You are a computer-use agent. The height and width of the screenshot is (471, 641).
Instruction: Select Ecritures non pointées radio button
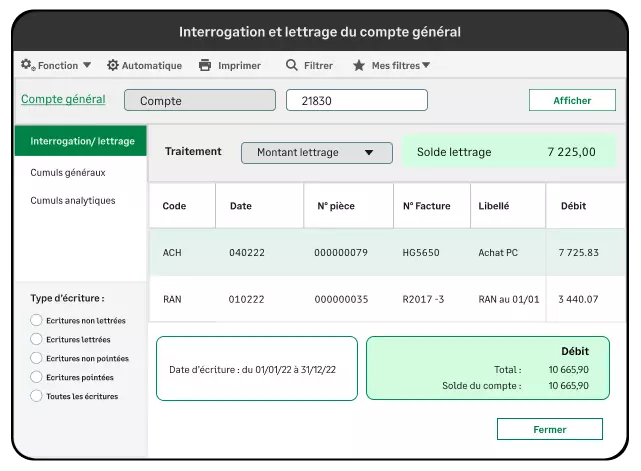click(36, 358)
